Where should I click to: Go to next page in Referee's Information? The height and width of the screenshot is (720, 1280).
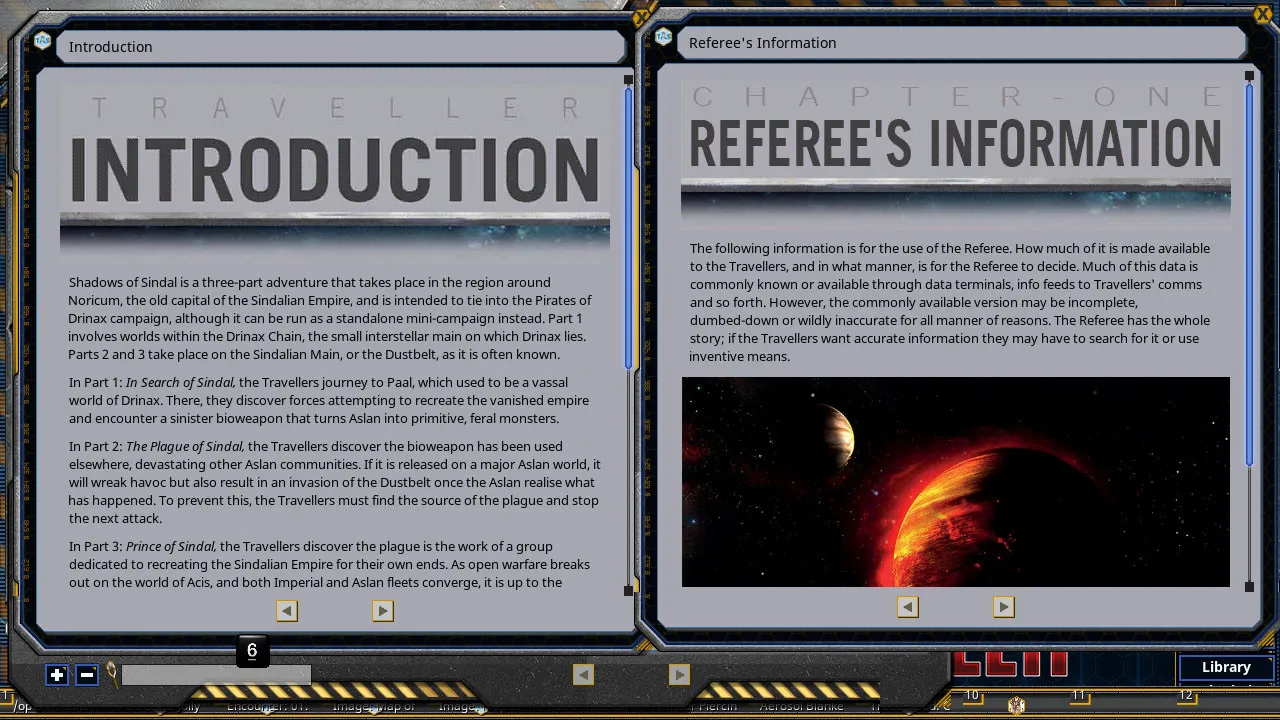1004,607
